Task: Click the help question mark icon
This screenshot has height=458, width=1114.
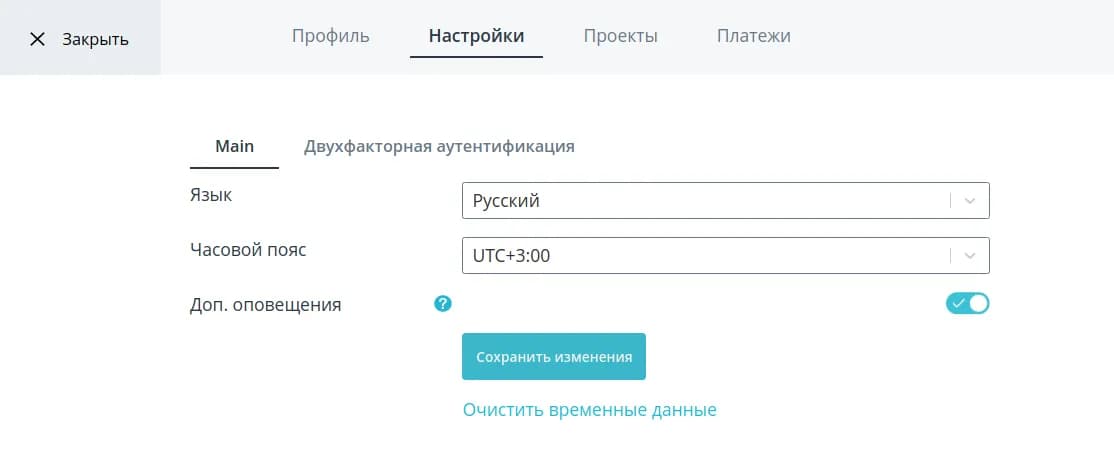Action: [x=443, y=303]
